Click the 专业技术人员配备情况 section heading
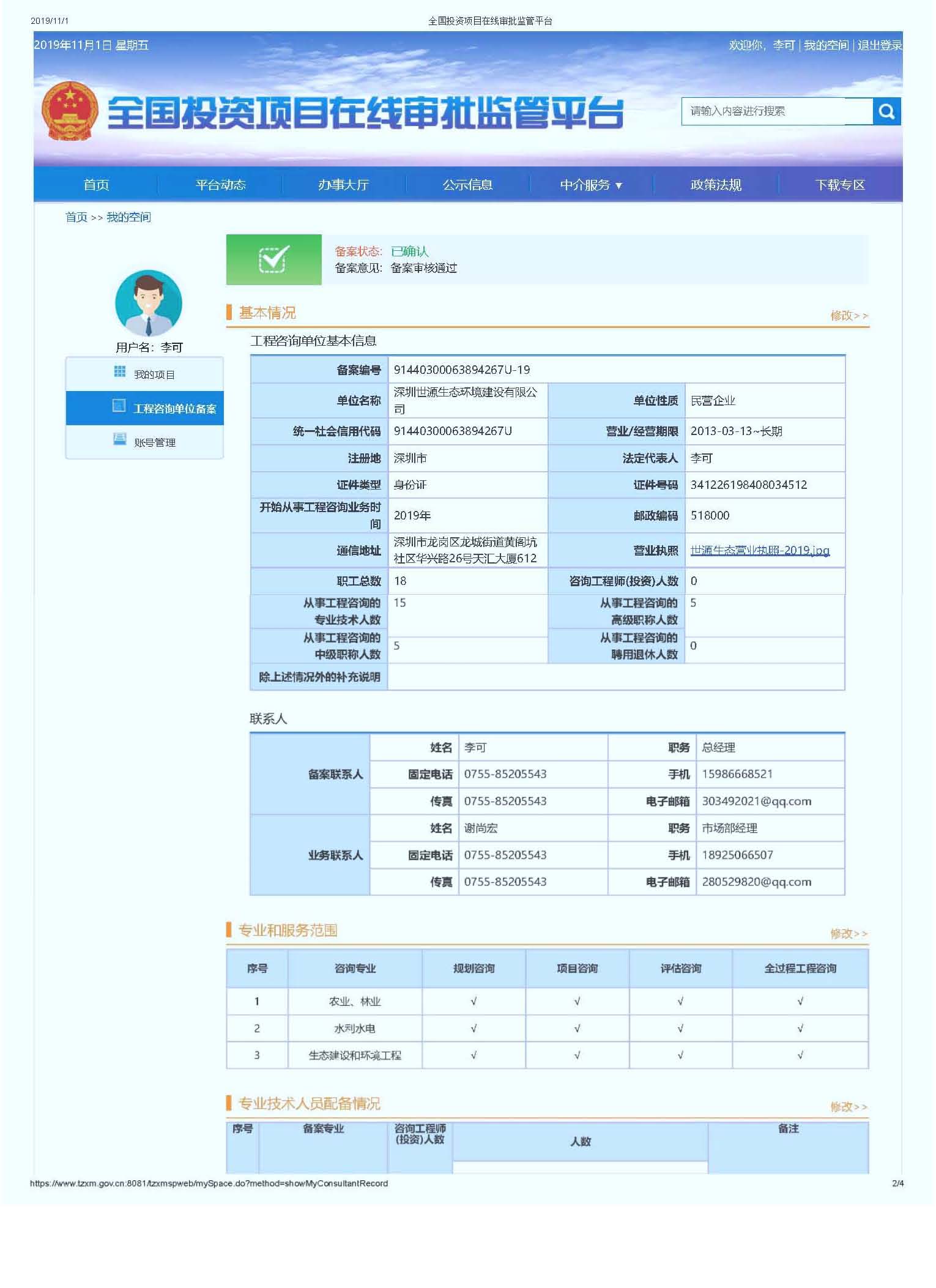 pos(309,1104)
